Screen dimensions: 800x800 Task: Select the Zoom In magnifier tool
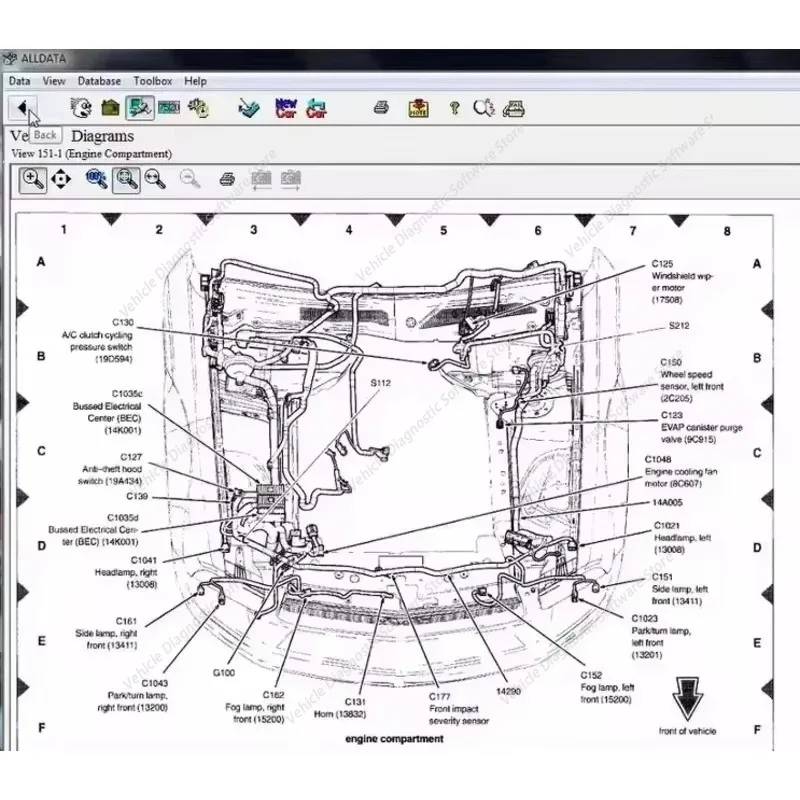[33, 179]
